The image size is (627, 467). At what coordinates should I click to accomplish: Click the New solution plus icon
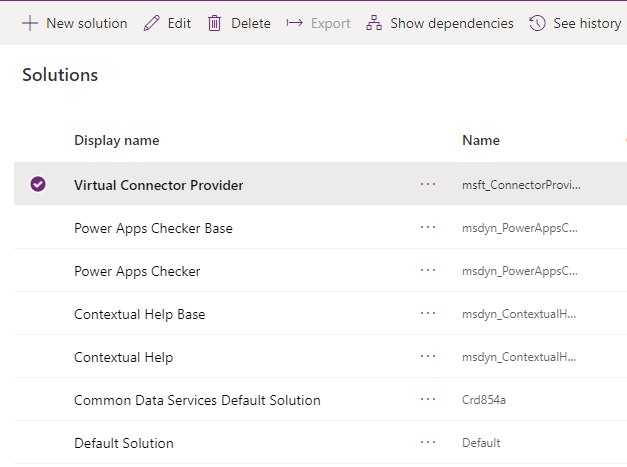[x=30, y=23]
